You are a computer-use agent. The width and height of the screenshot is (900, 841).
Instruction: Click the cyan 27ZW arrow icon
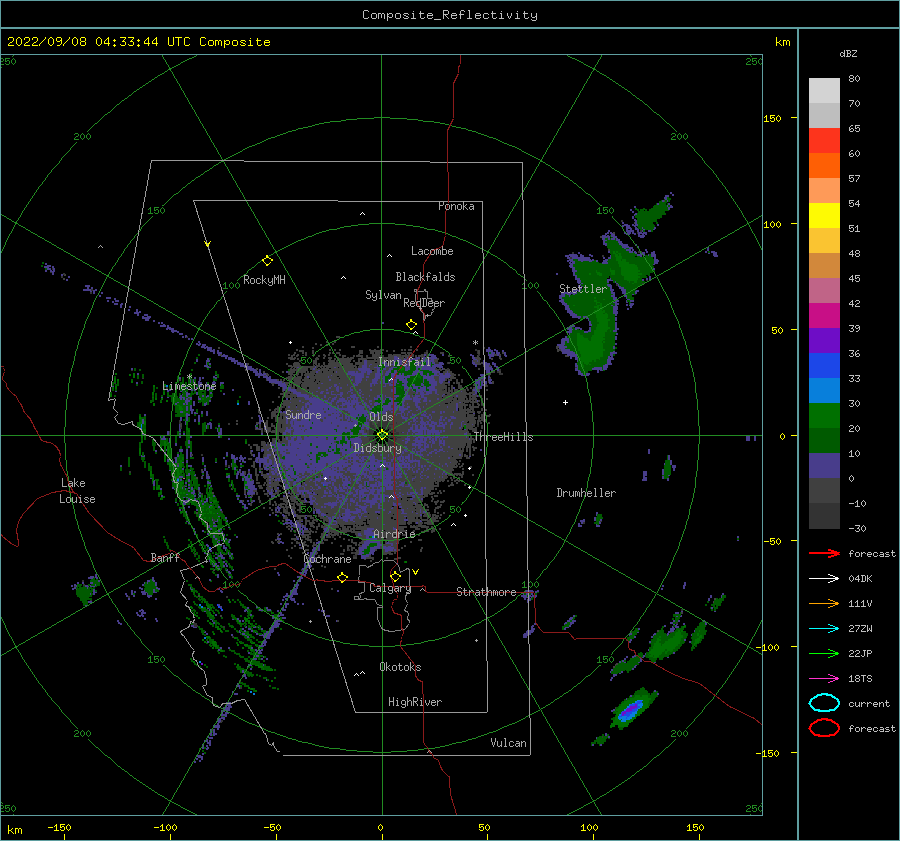[x=824, y=629]
